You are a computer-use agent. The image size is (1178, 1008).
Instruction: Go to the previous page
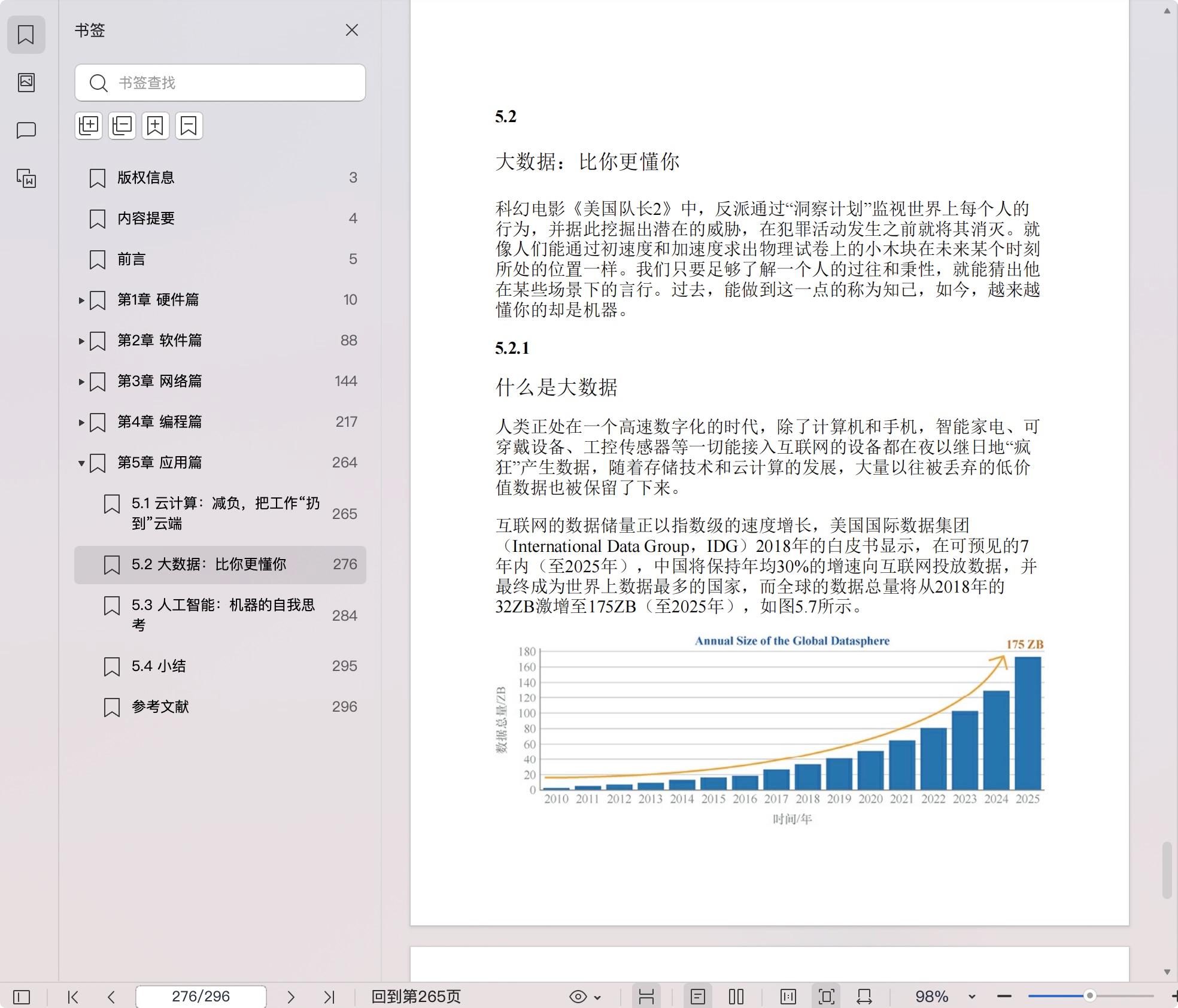point(111,997)
